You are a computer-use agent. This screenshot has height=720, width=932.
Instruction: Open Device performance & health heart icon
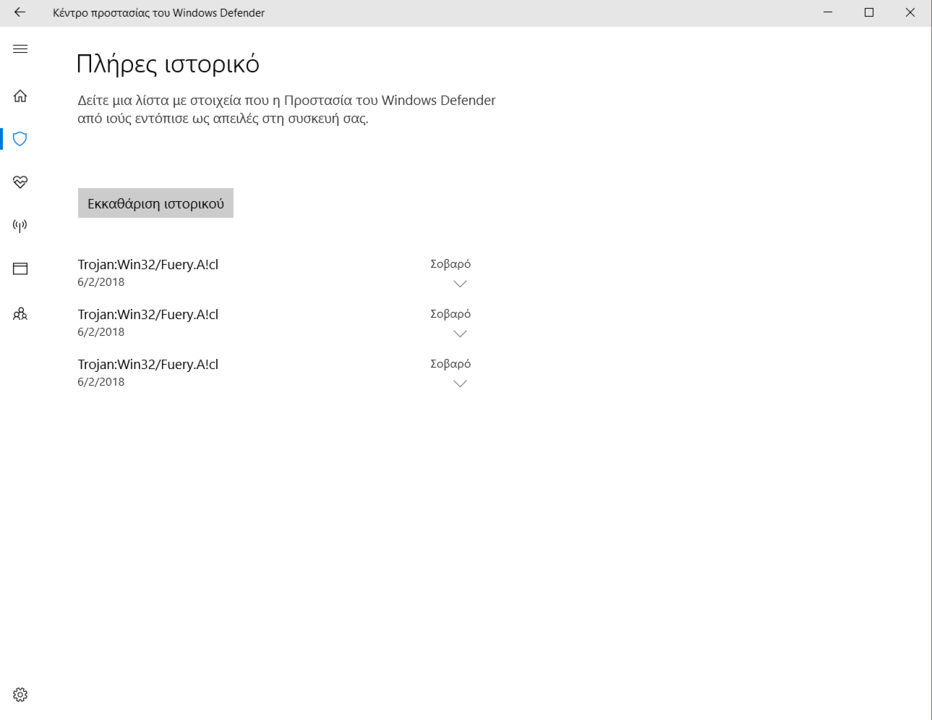point(20,182)
